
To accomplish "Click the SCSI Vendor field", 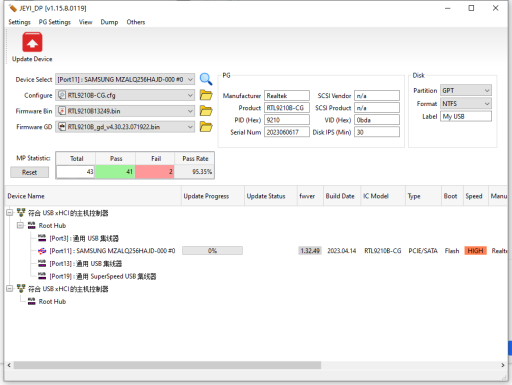I will point(377,96).
